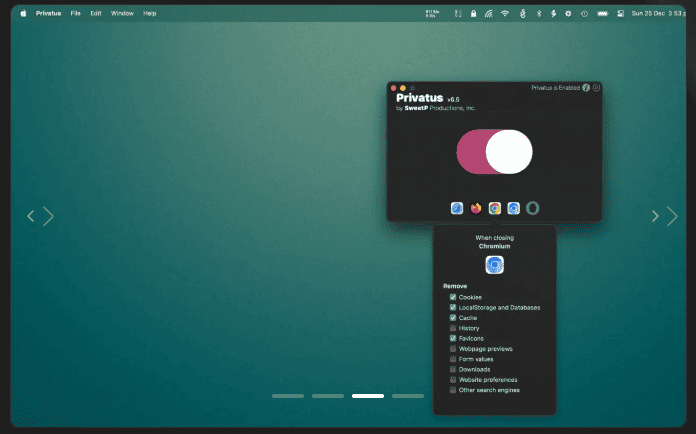Click the When closing Chromium heading
The height and width of the screenshot is (434, 696).
click(x=494, y=242)
